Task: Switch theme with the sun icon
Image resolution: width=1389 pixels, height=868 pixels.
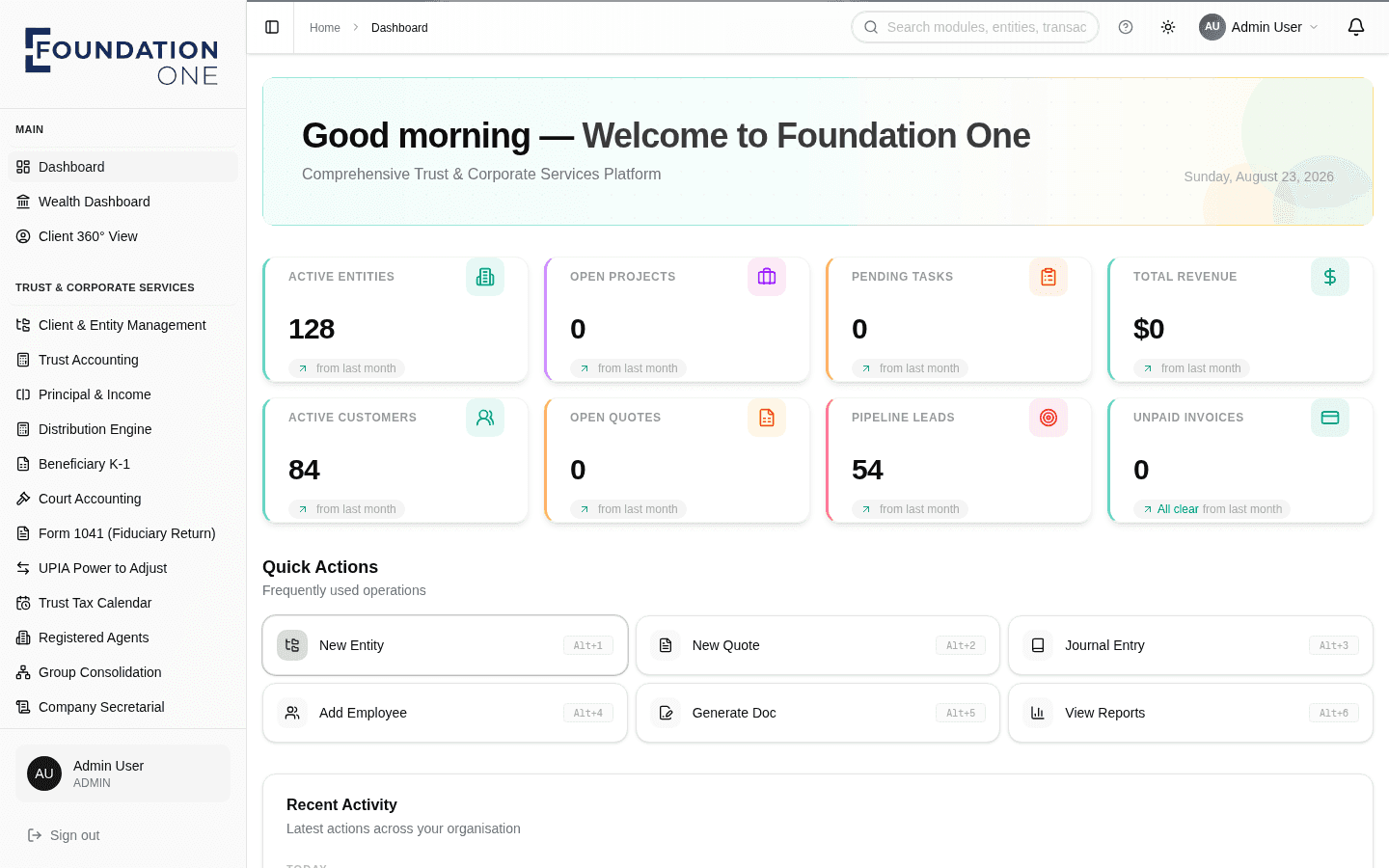Action: [1168, 27]
